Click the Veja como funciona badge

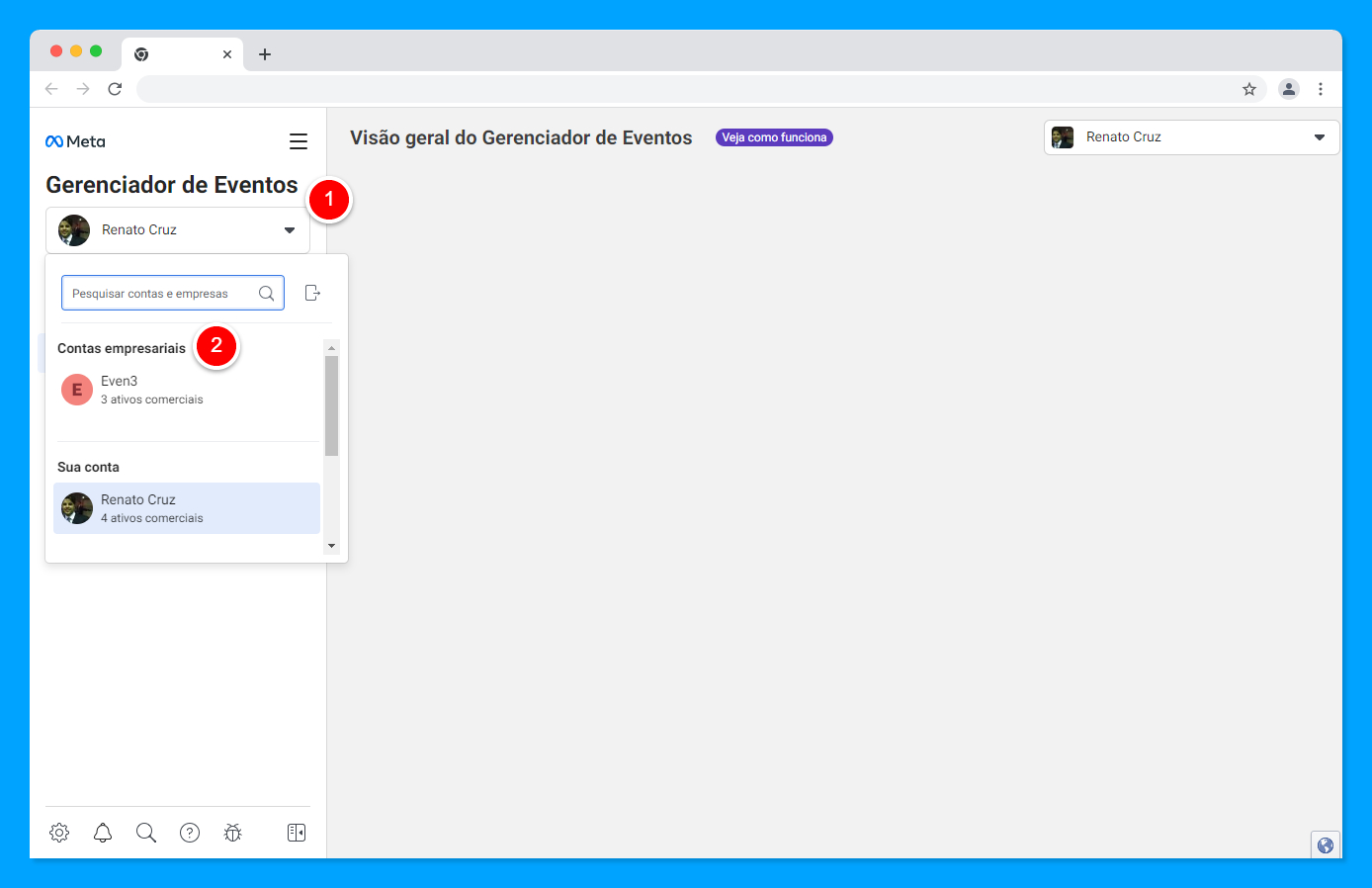pos(774,137)
